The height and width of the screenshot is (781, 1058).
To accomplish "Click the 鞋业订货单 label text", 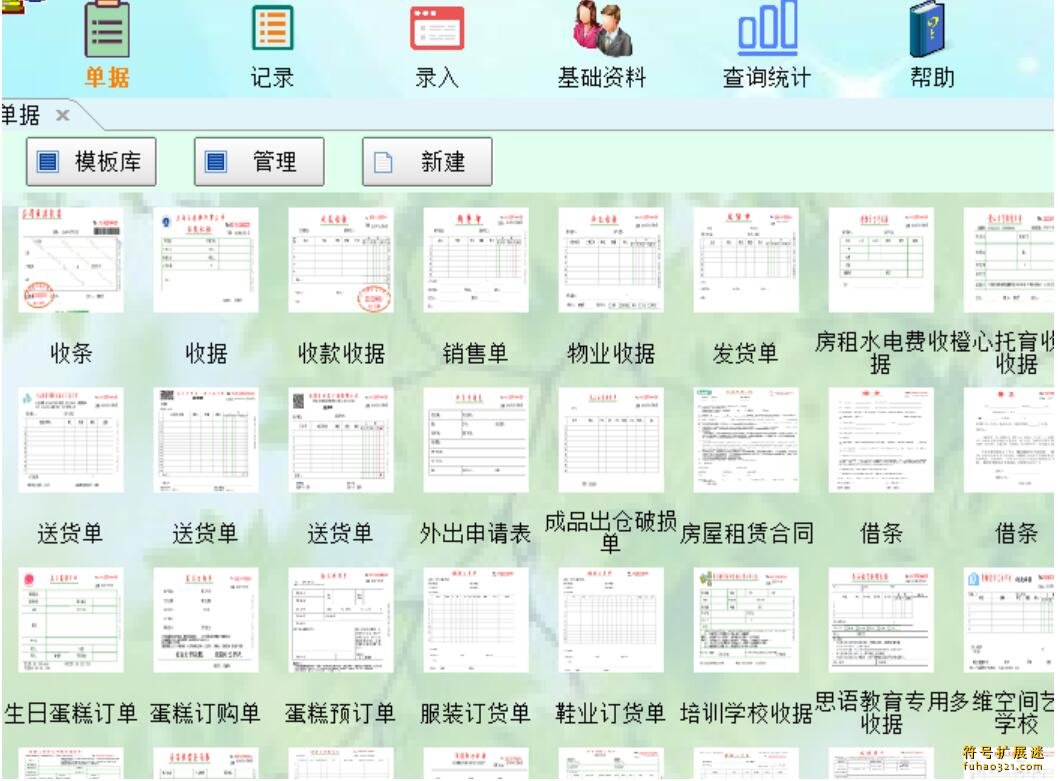I will [610, 713].
